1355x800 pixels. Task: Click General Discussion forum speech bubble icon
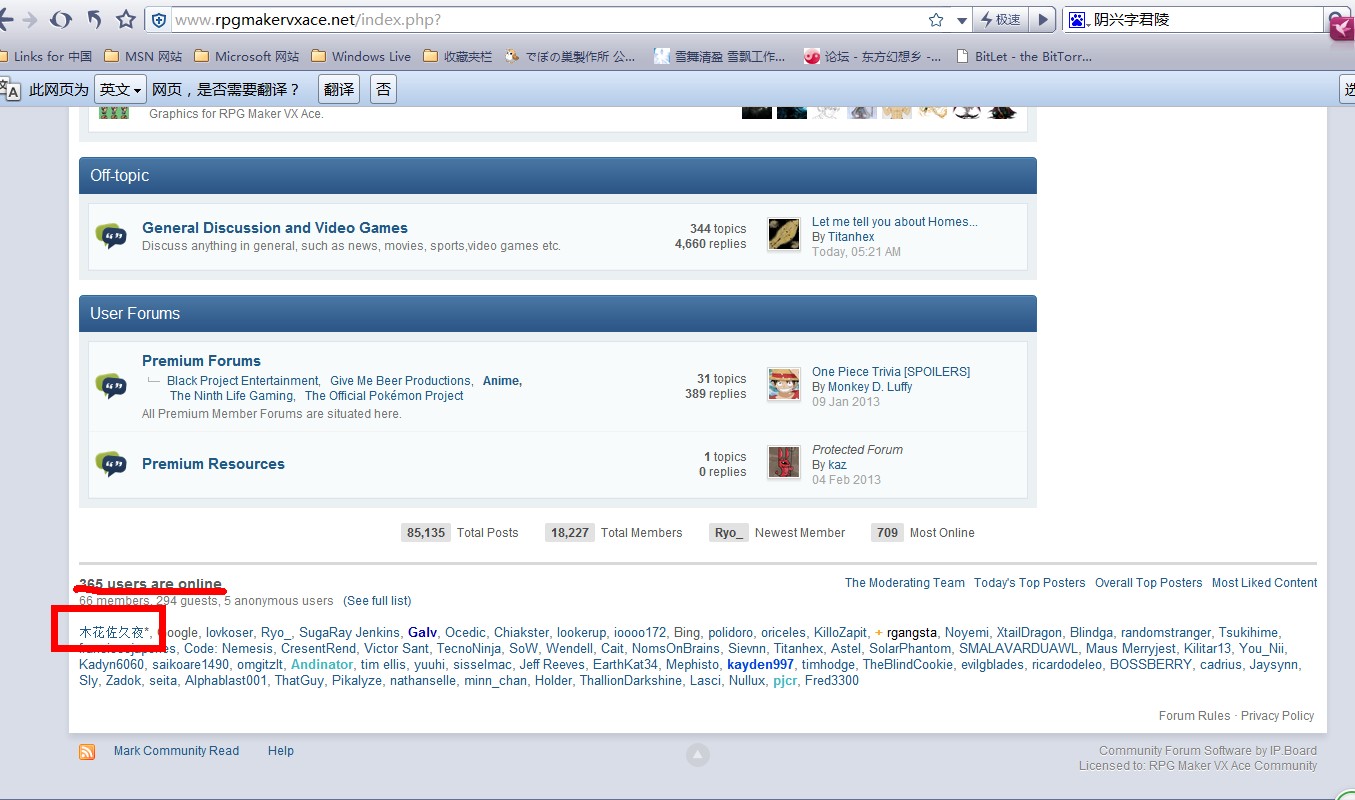click(111, 236)
